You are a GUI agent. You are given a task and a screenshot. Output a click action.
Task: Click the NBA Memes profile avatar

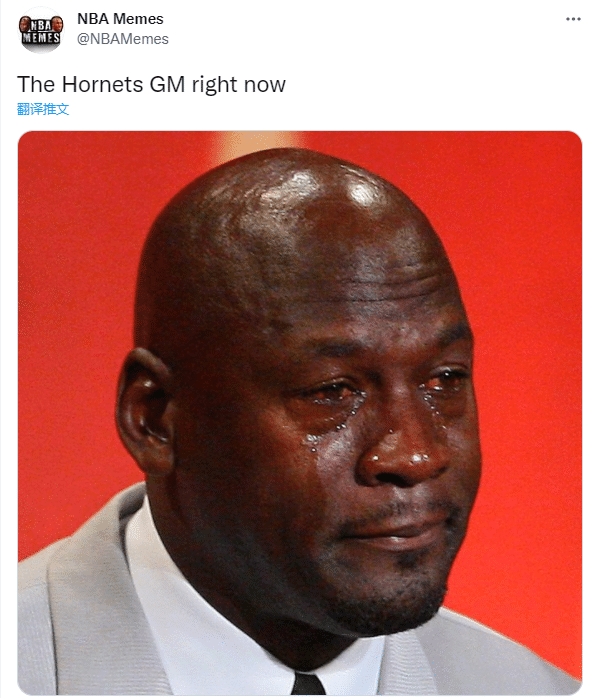pyautogui.click(x=41, y=30)
